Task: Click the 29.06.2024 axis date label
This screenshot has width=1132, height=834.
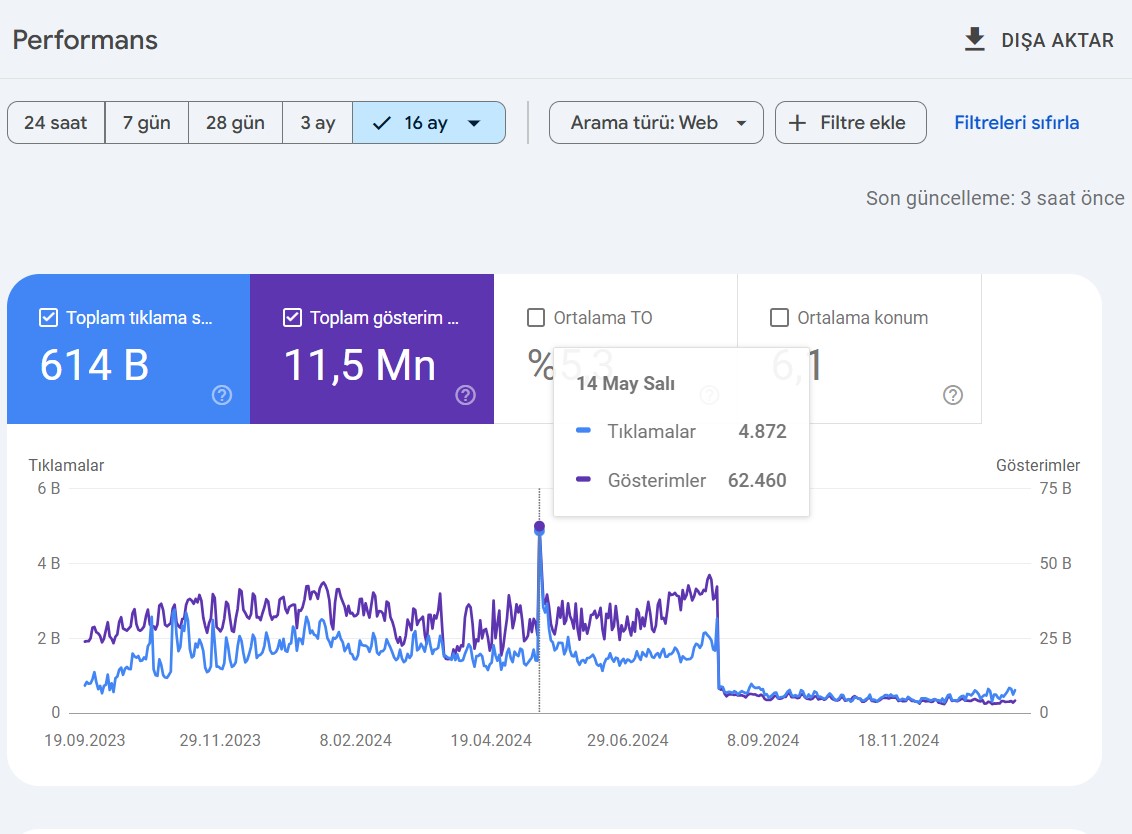Action: tap(627, 740)
